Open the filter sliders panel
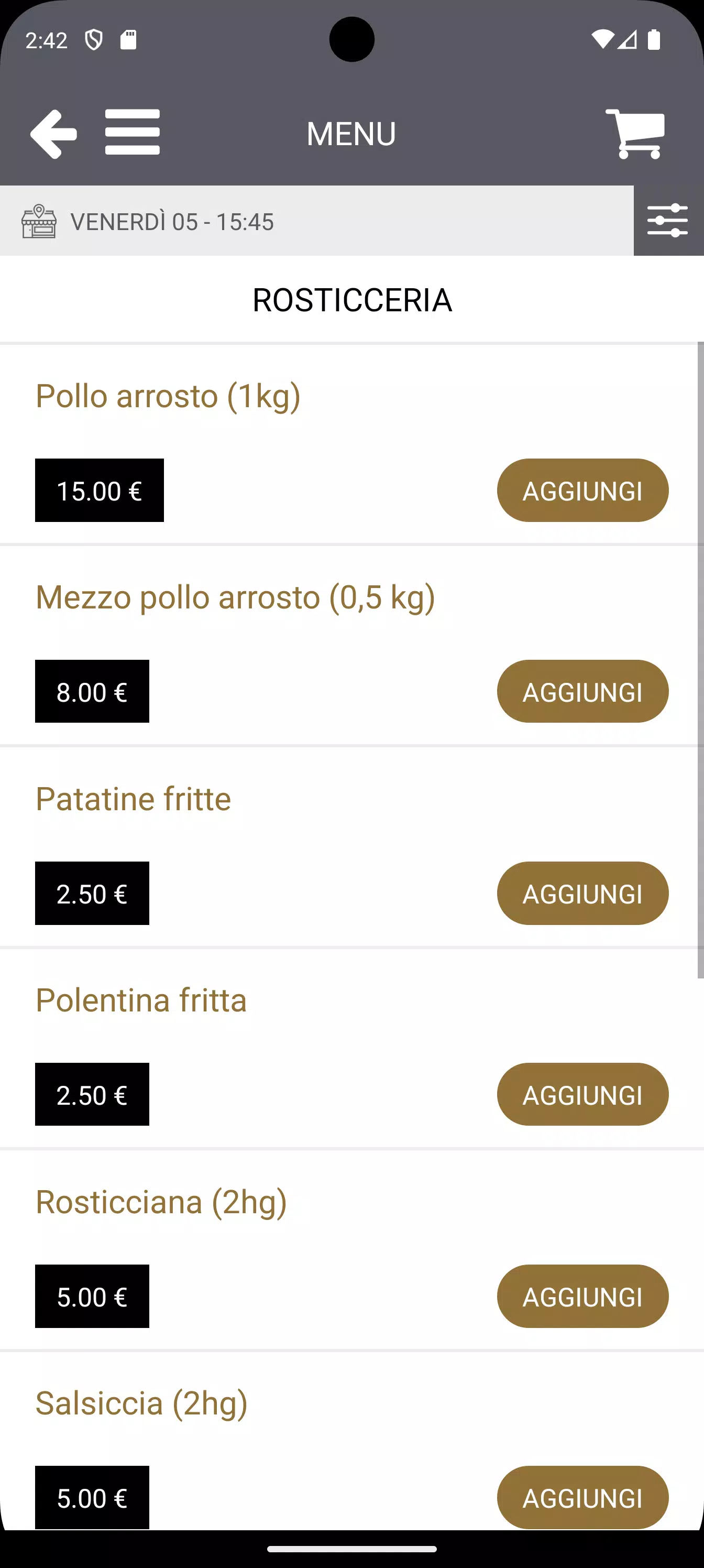Image resolution: width=704 pixels, height=1568 pixels. 668,220
